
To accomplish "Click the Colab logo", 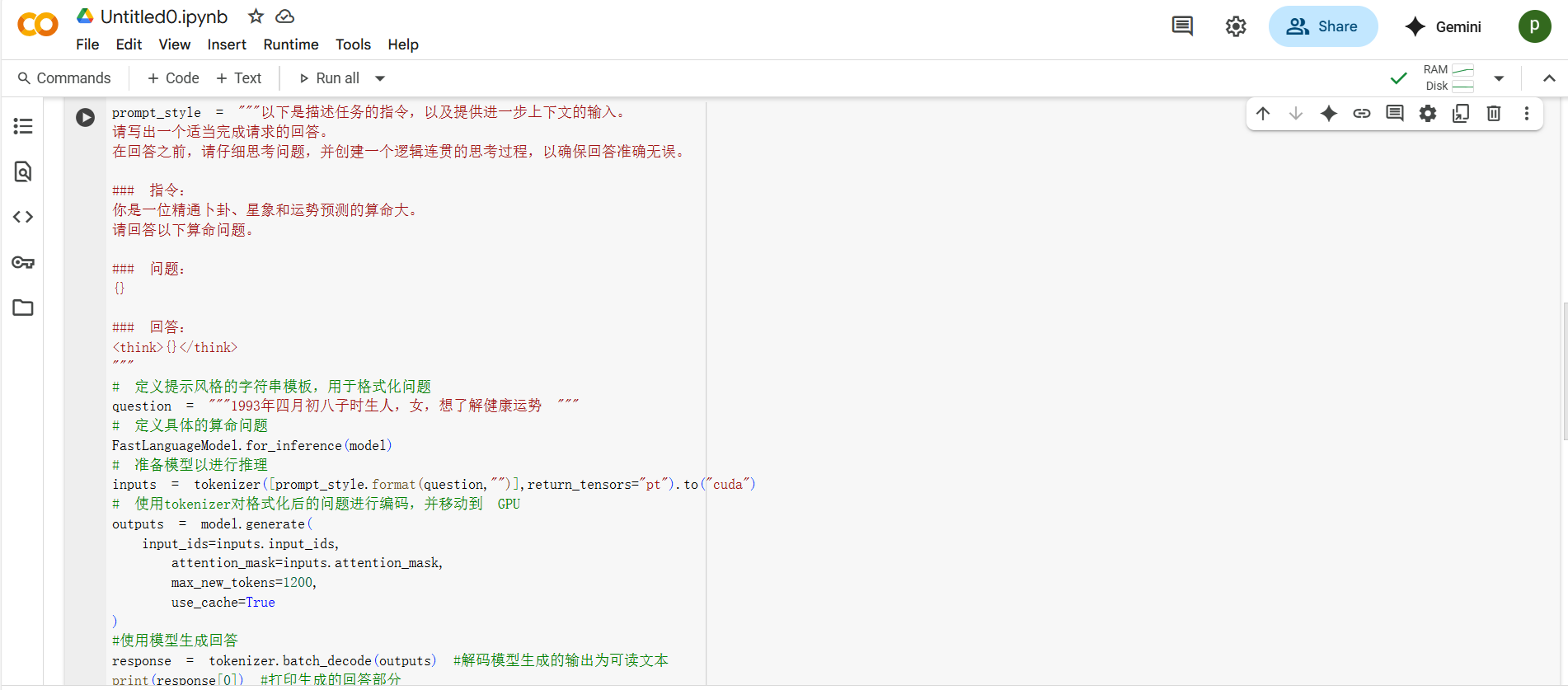I will click(38, 25).
